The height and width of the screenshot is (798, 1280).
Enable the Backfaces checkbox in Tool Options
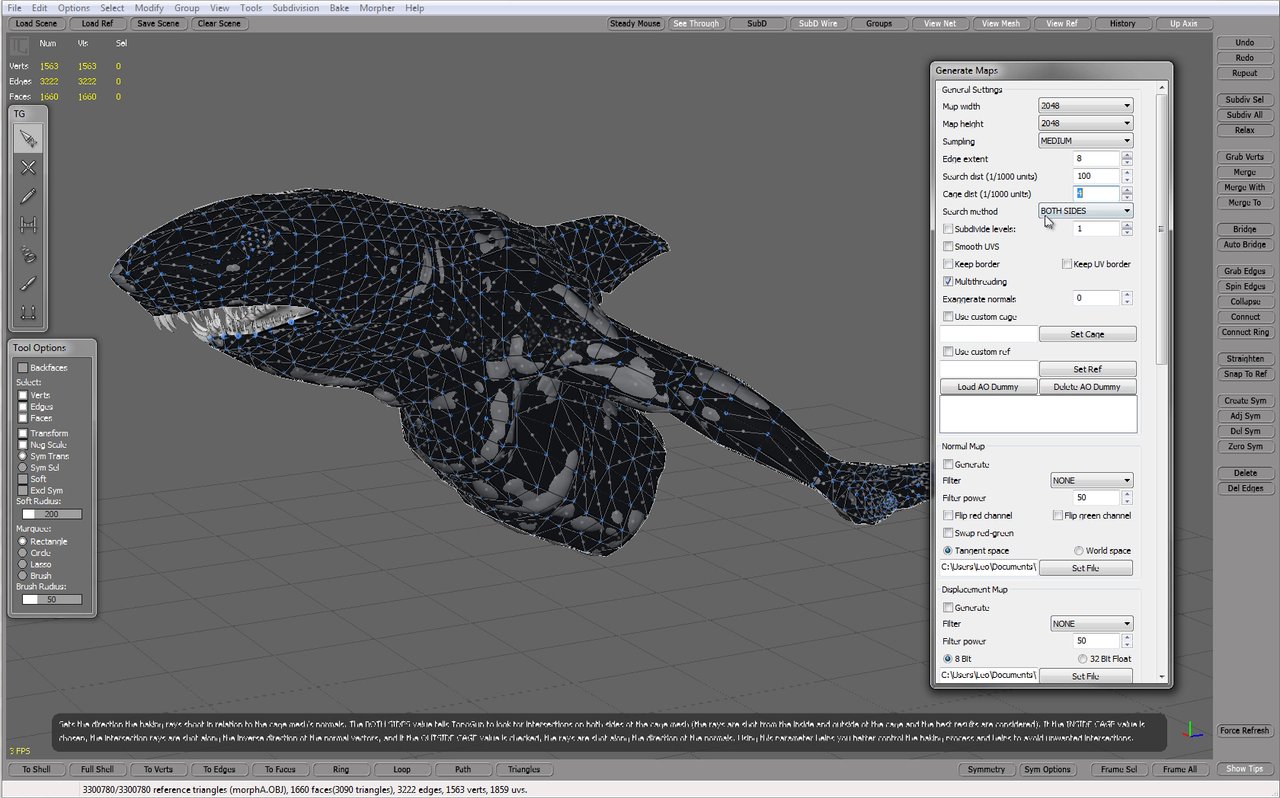pyautogui.click(x=23, y=368)
